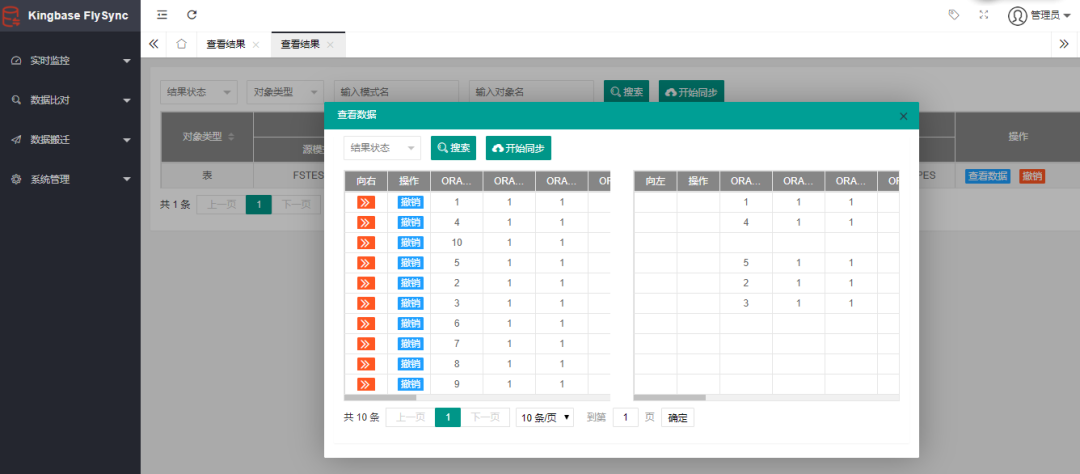Close the 查看数据 dialog
The image size is (1080, 474).
pyautogui.click(x=903, y=116)
